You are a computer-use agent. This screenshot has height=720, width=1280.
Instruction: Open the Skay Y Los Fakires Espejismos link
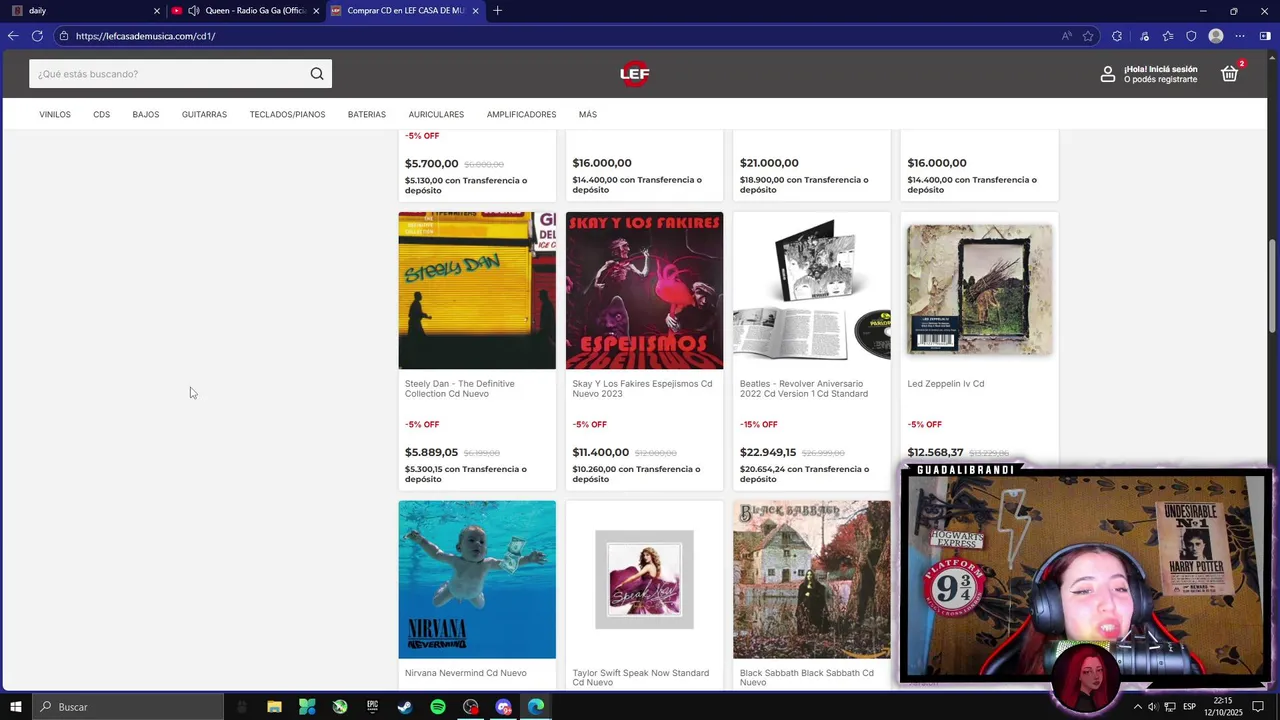point(642,389)
